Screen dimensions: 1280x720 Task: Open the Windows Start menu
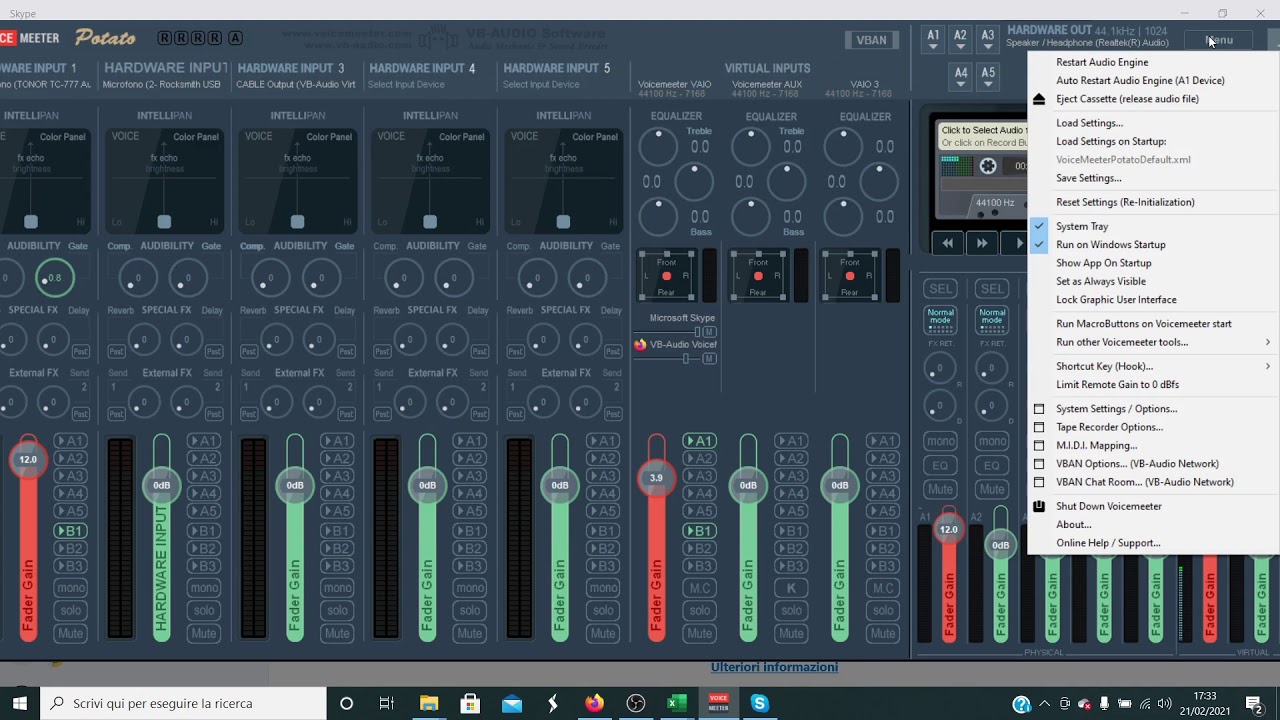20,703
